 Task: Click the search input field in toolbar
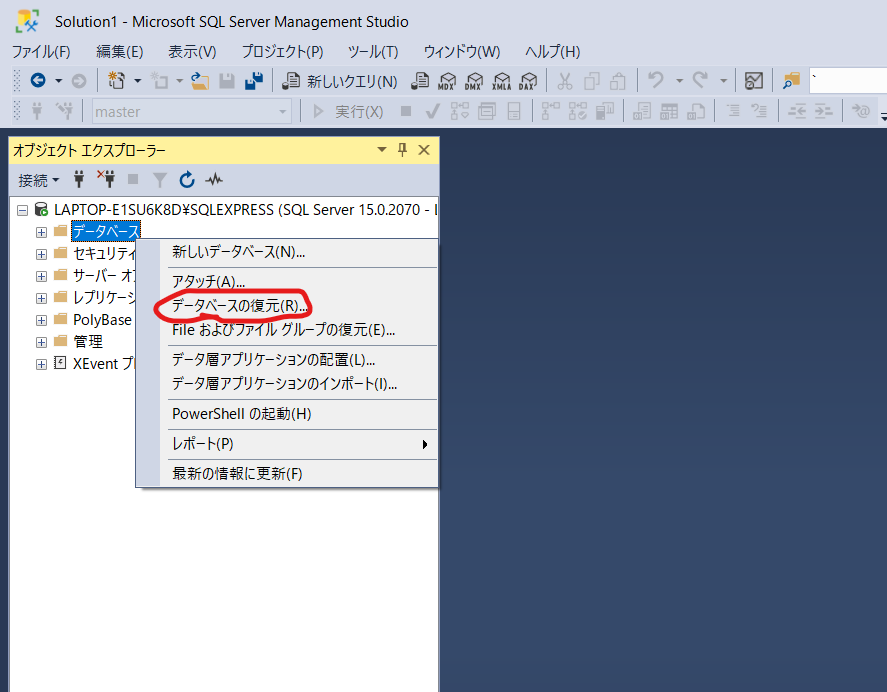(849, 81)
